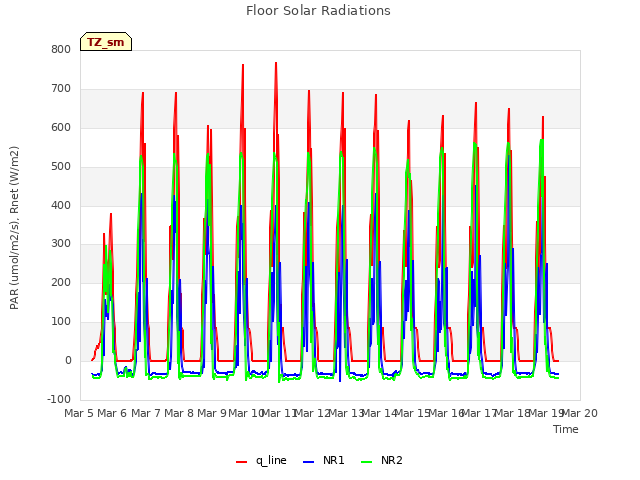Toggle the q_line legend entry
This screenshot has height=480, width=640.
(261, 460)
